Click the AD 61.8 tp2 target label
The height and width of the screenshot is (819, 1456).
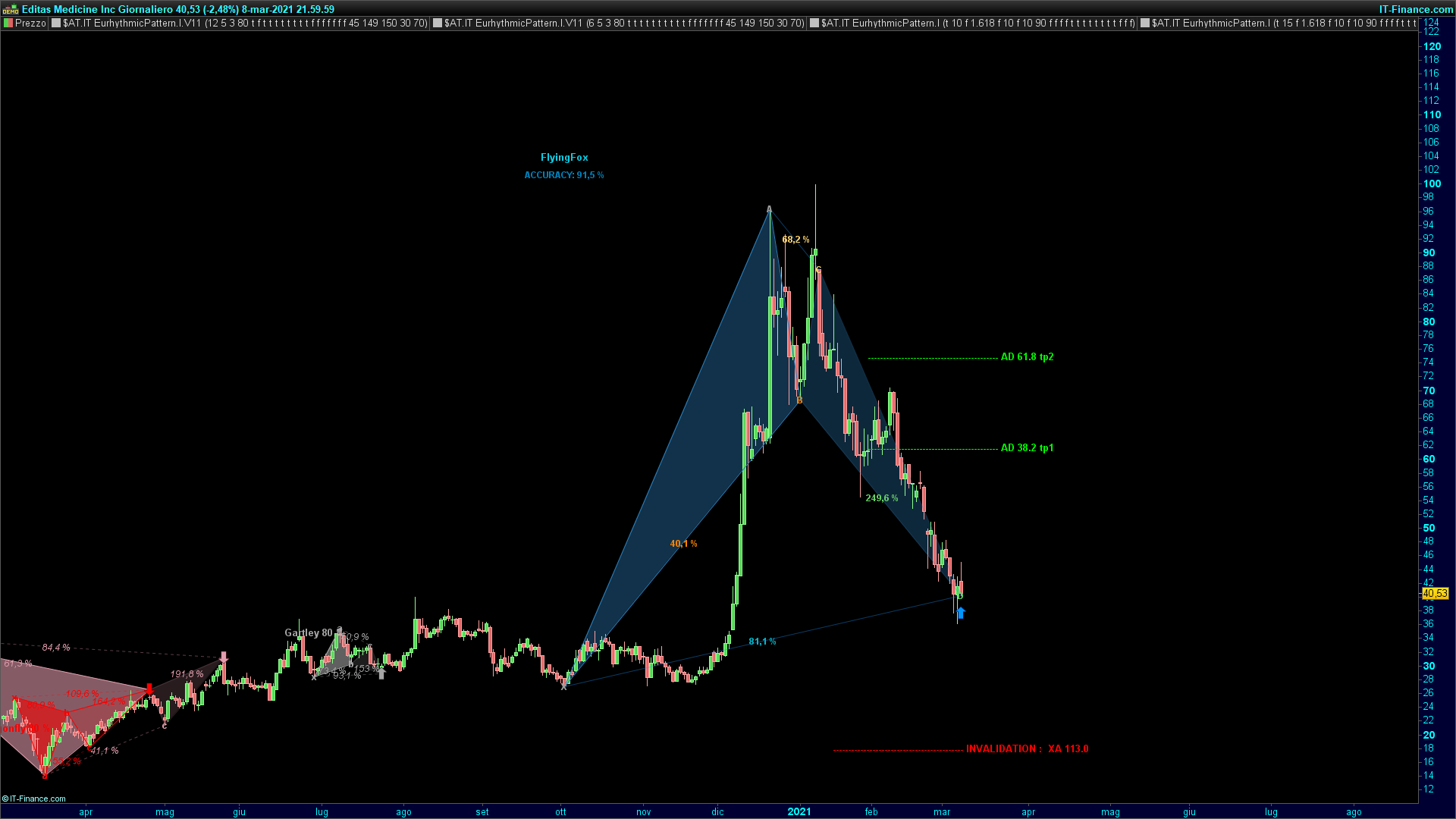1027,357
